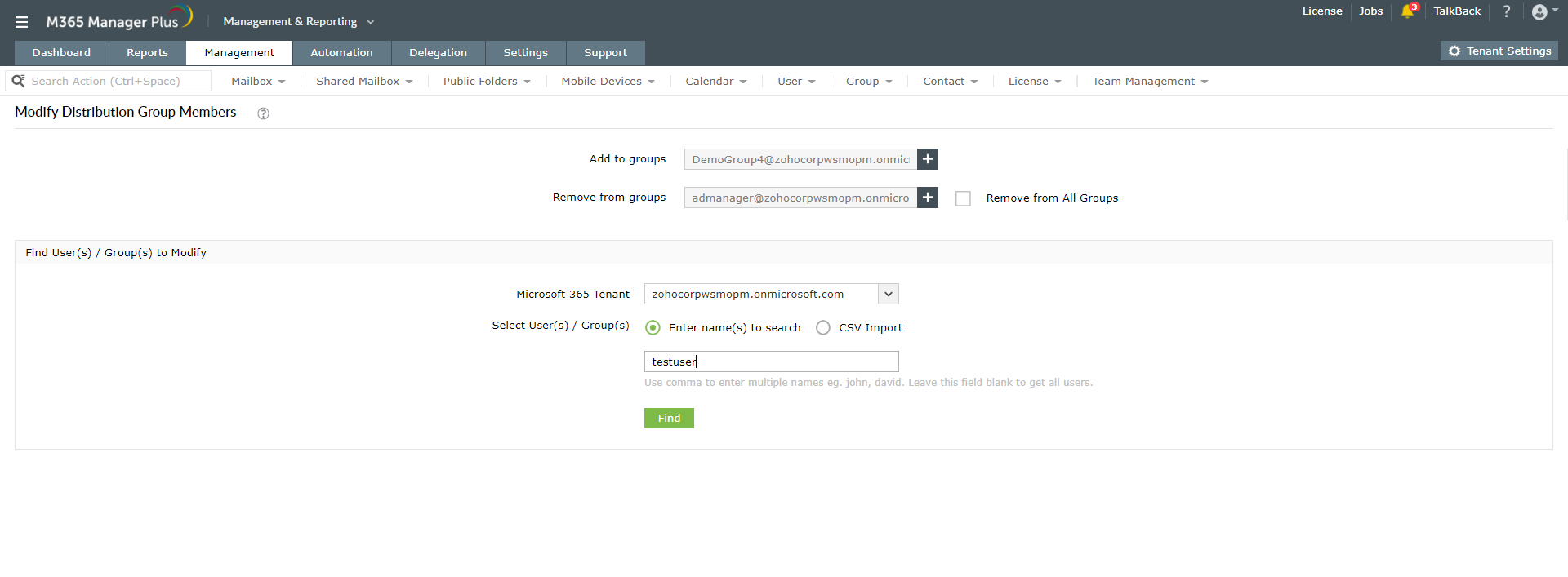This screenshot has width=1568, height=577.
Task: Select CSV Import option
Action: click(823, 327)
